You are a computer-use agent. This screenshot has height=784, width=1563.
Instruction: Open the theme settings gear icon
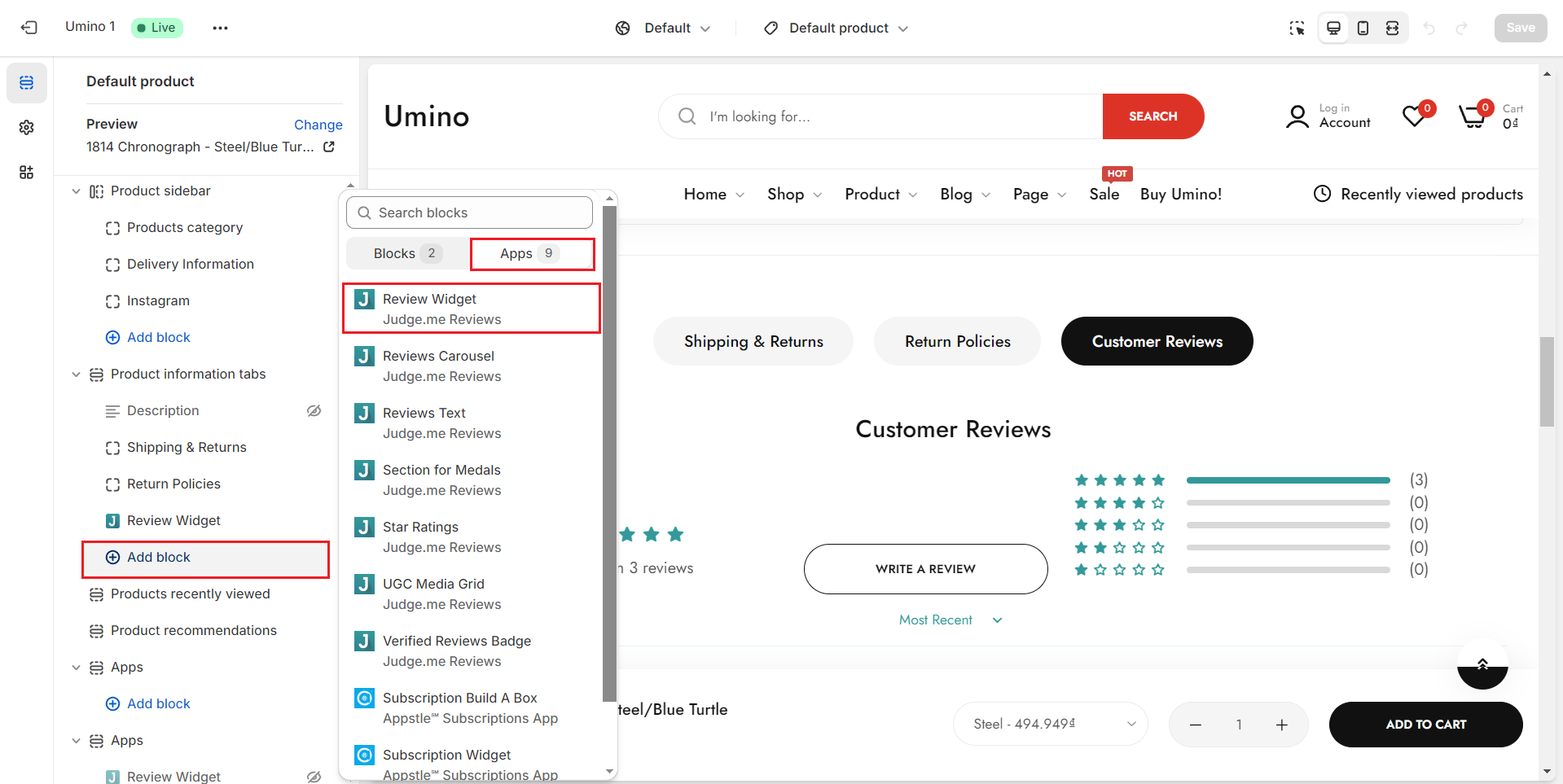[27, 128]
